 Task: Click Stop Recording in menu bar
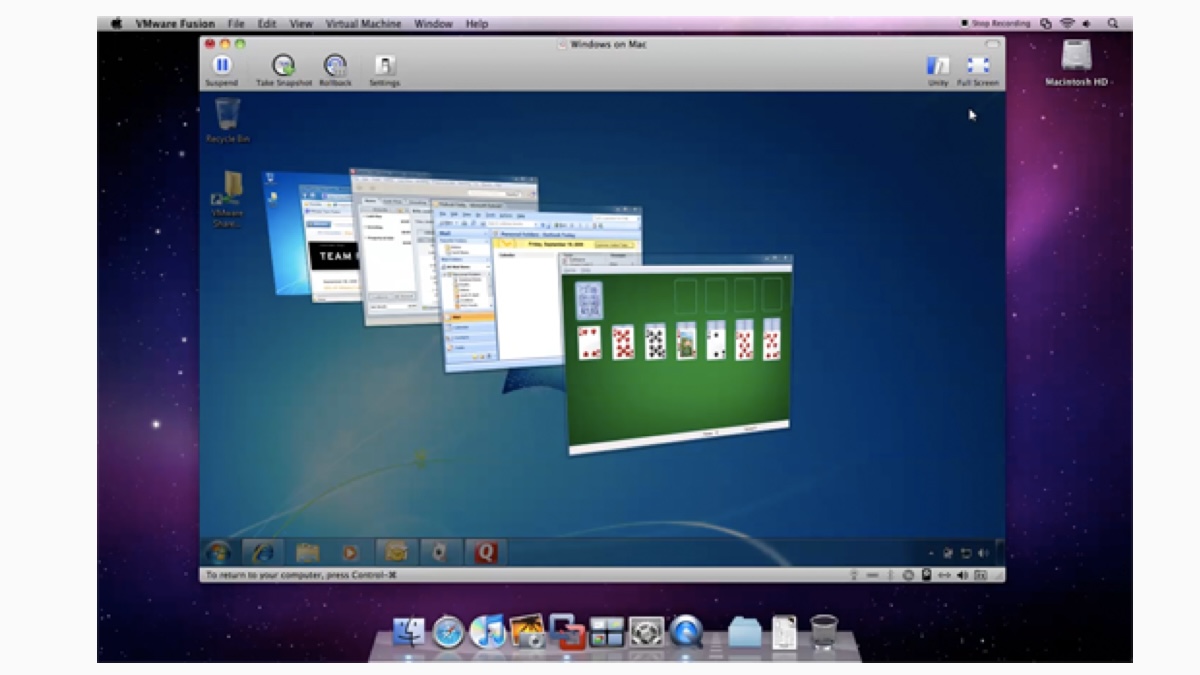pos(996,23)
